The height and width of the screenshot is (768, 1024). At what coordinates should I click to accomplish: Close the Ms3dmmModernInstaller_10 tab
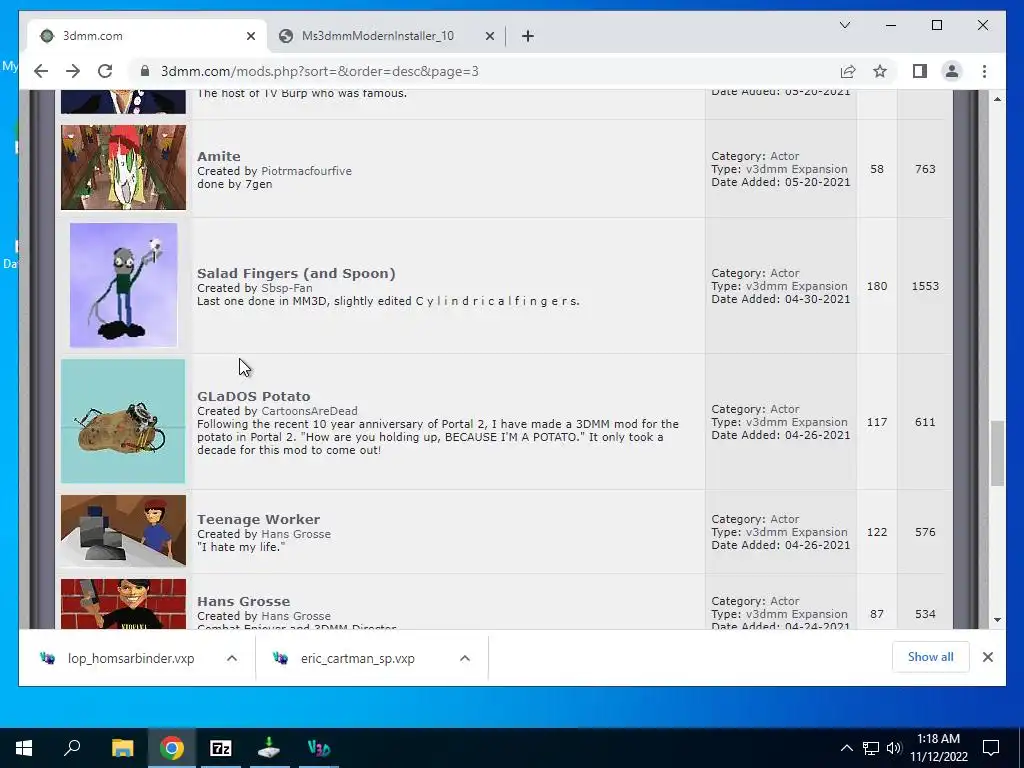click(490, 36)
